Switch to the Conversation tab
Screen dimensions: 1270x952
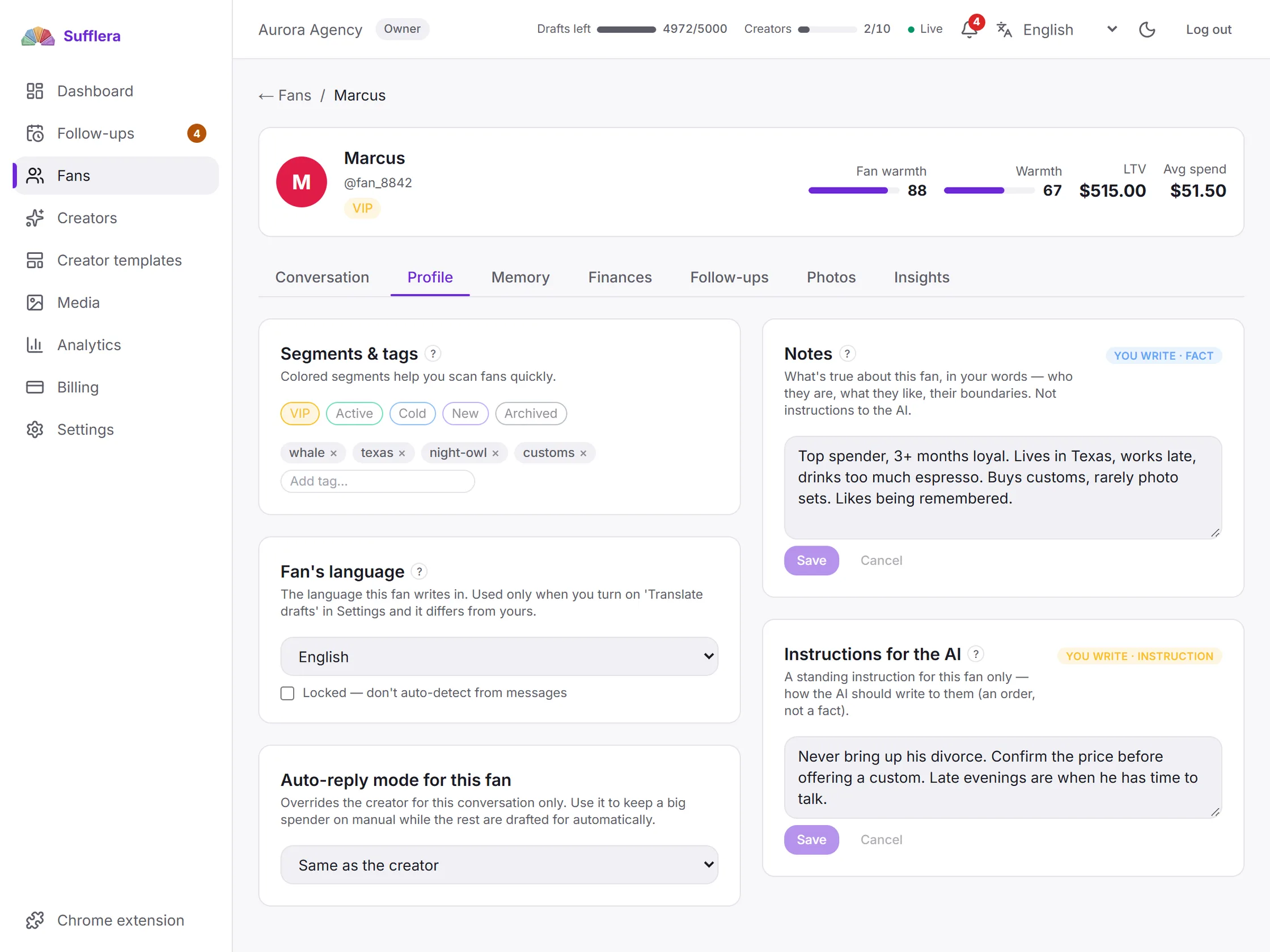coord(322,277)
